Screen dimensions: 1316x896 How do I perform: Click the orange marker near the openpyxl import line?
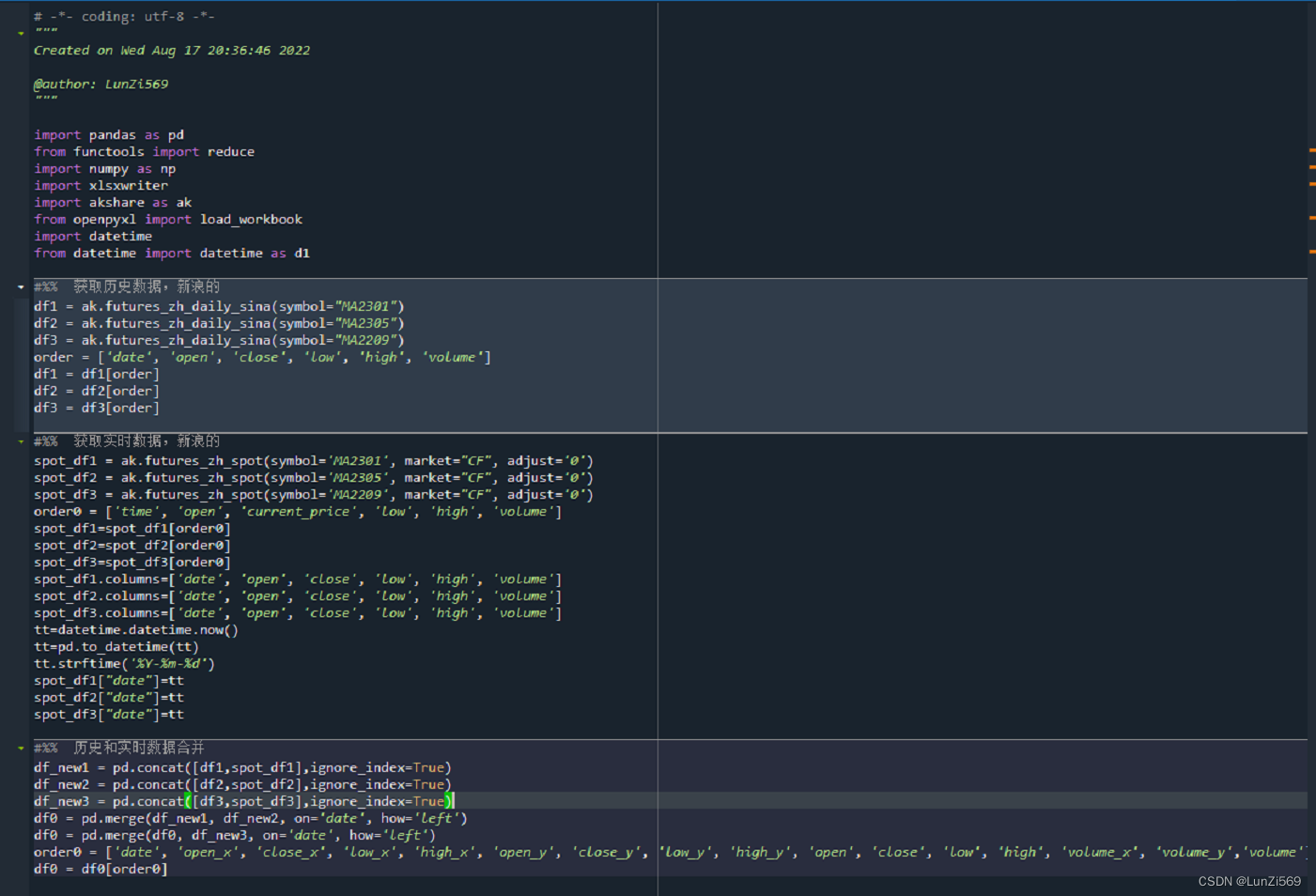click(1309, 219)
